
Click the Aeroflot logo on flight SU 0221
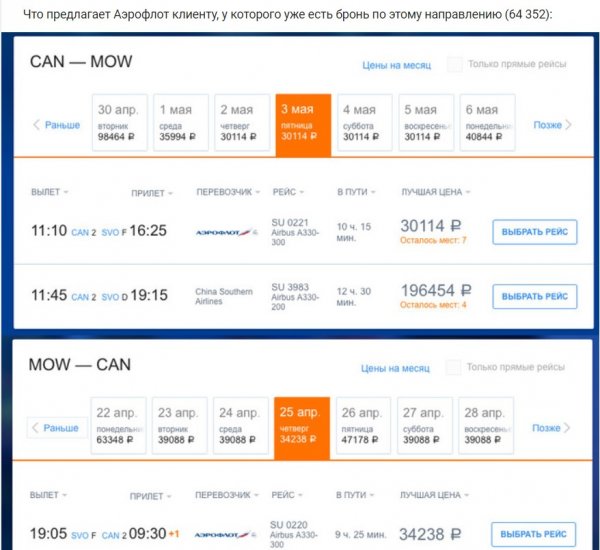227,232
